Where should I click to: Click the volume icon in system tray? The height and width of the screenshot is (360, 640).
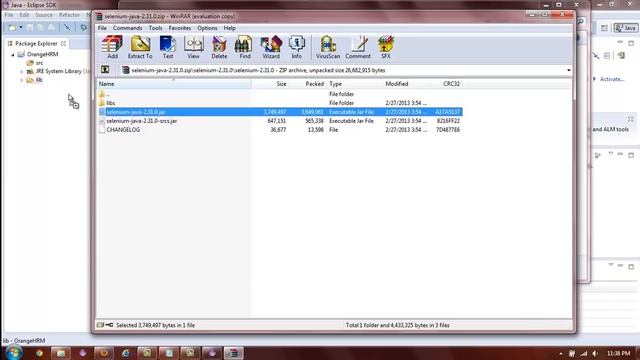[x=595, y=353]
